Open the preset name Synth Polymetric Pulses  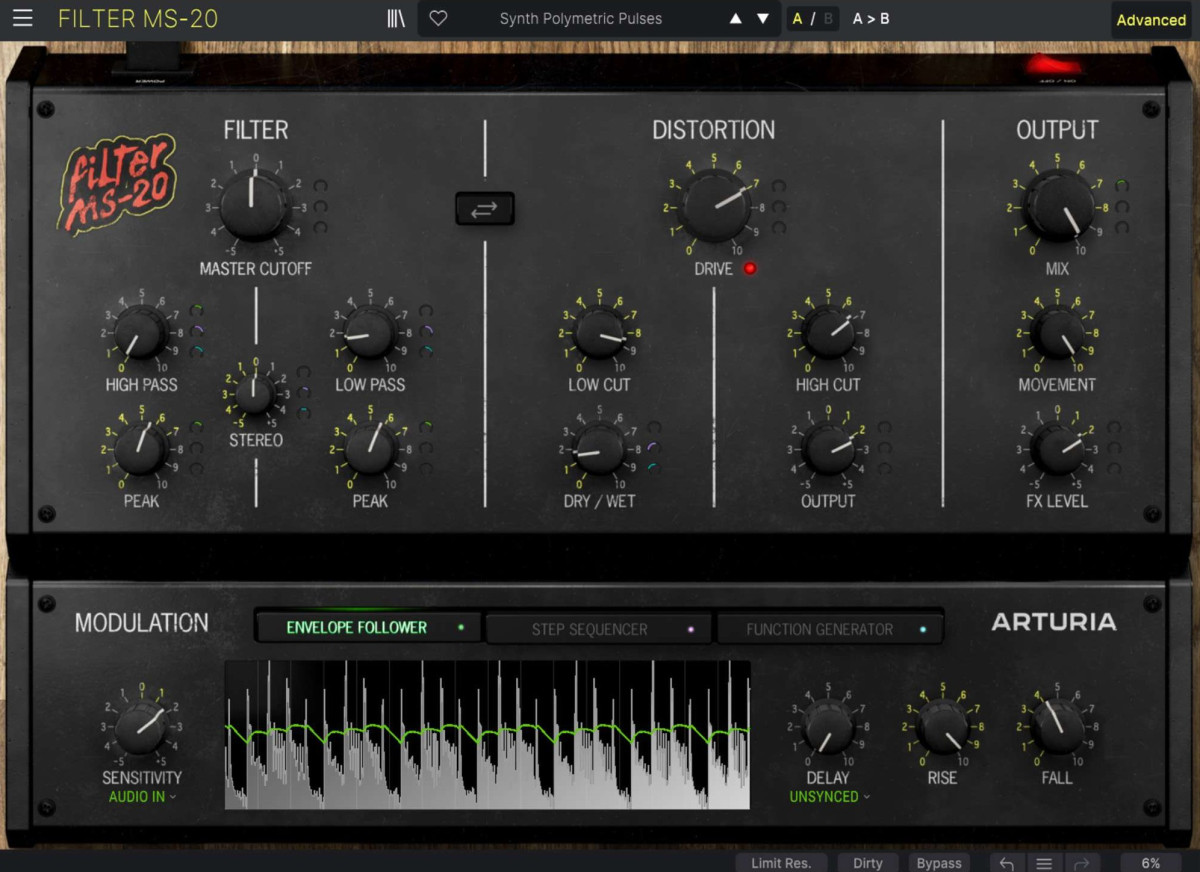pos(580,18)
